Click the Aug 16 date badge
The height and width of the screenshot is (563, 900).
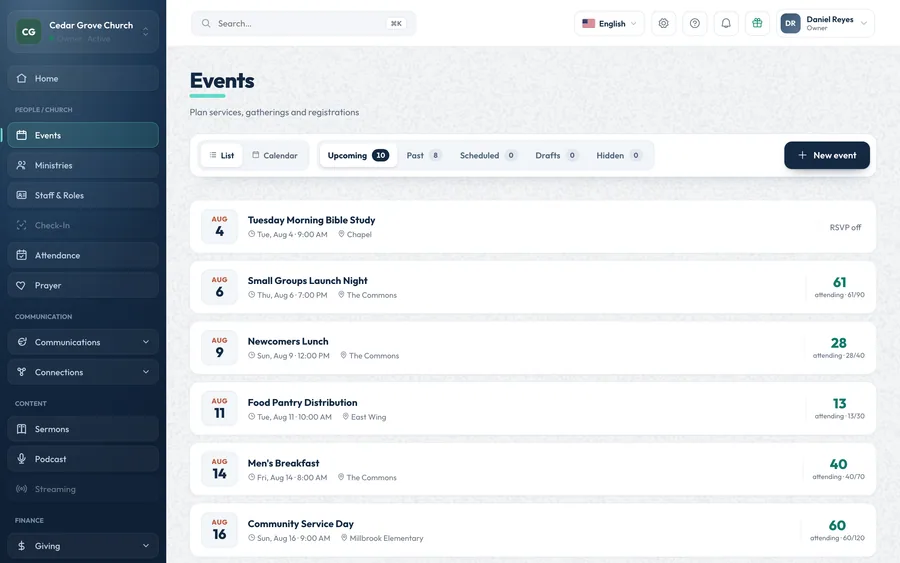219,530
